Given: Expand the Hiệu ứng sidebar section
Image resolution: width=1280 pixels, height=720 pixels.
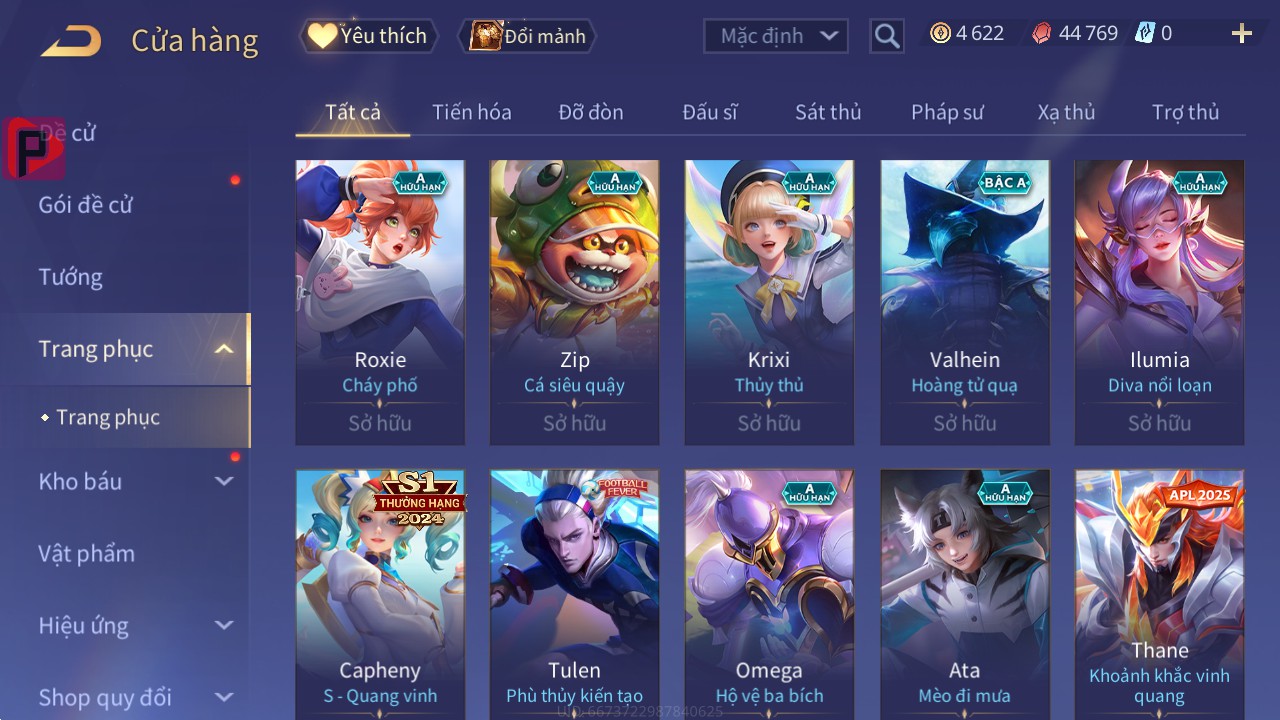Looking at the screenshot, I should click(224, 625).
